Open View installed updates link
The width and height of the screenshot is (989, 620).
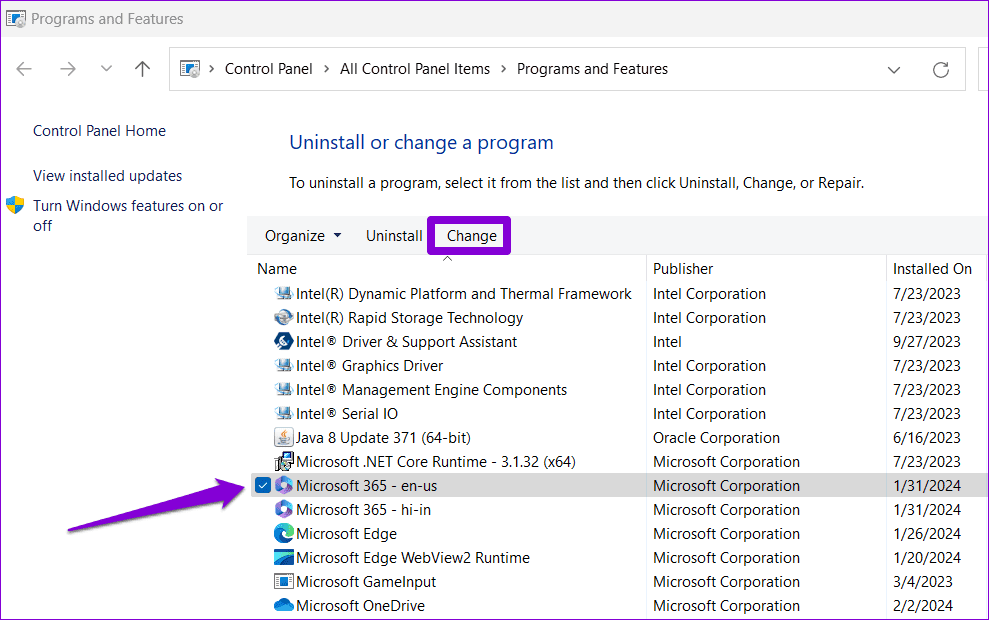click(x=108, y=176)
